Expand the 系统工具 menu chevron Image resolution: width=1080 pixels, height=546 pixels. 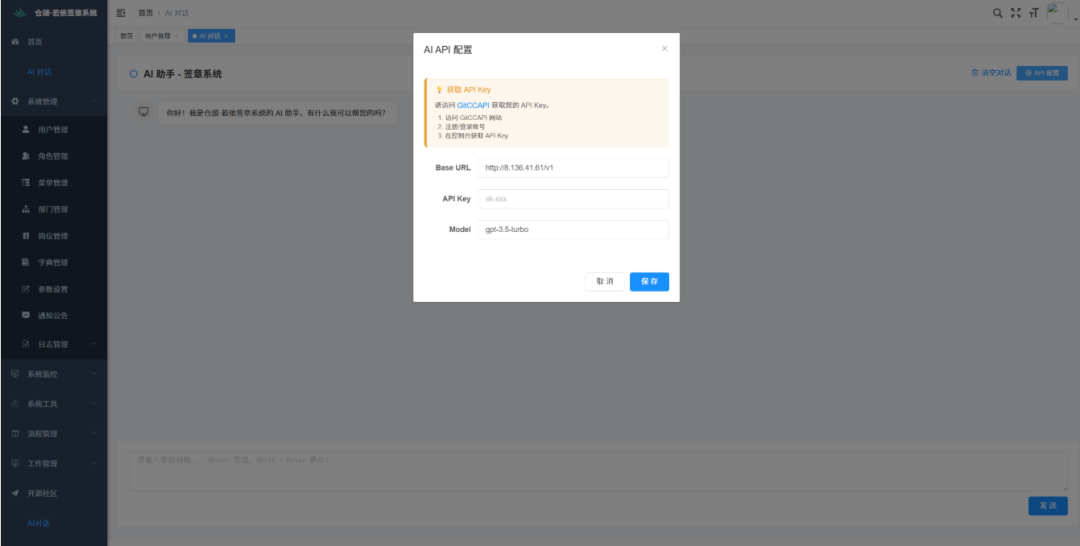(x=94, y=403)
